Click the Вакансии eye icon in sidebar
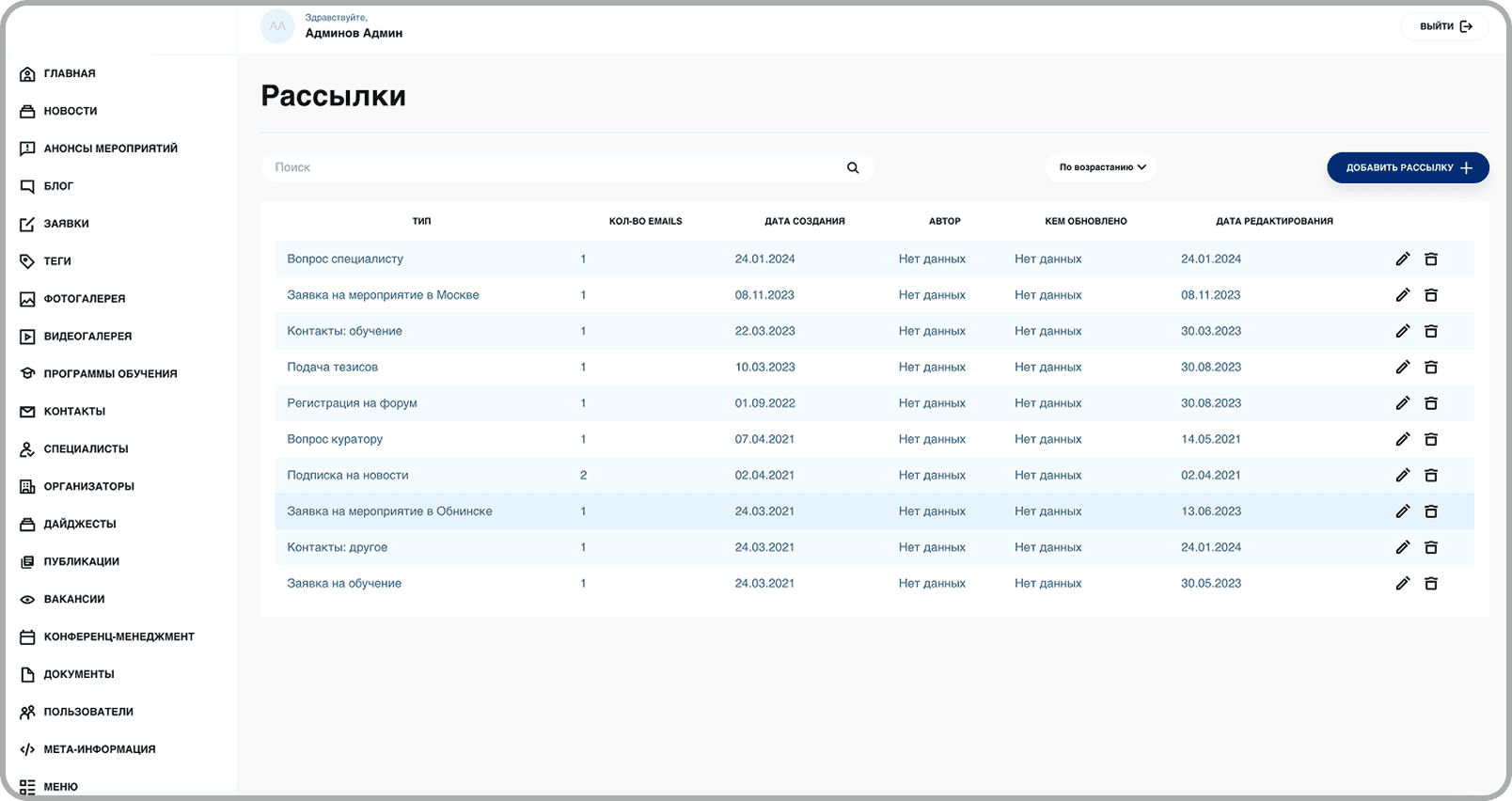 pos(27,599)
